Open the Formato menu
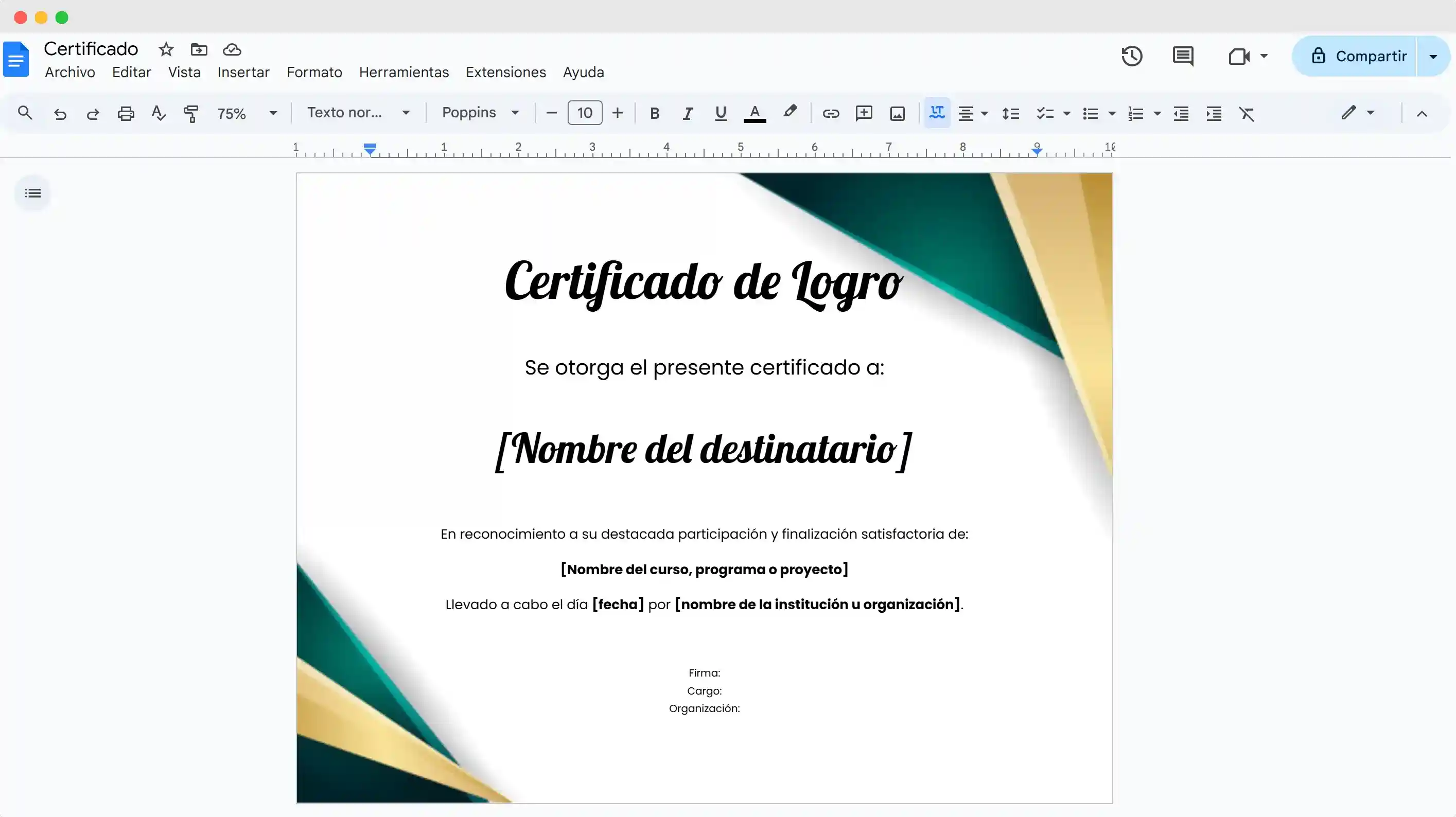Viewport: 1456px width, 817px height. (314, 73)
